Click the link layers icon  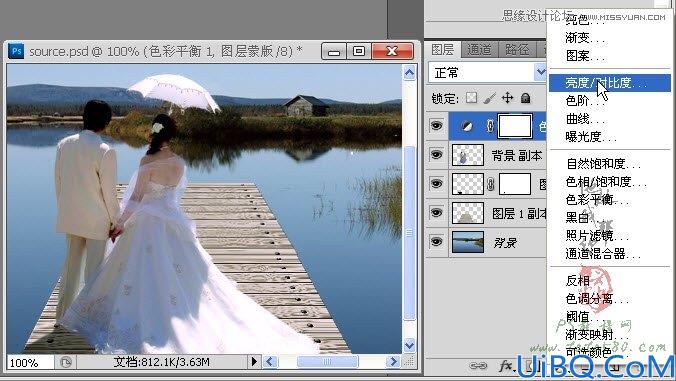(x=478, y=366)
